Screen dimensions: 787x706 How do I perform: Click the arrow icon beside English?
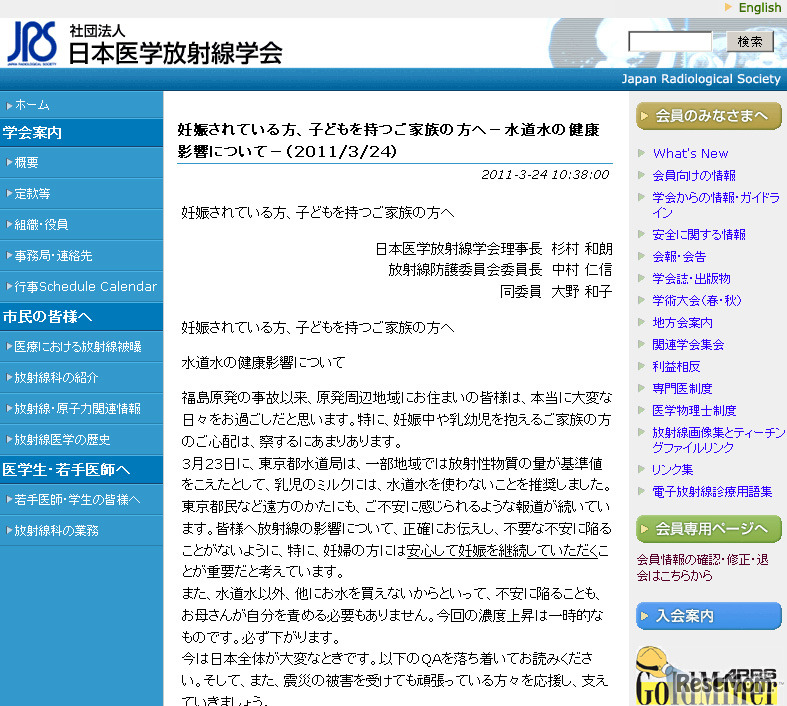(x=728, y=8)
